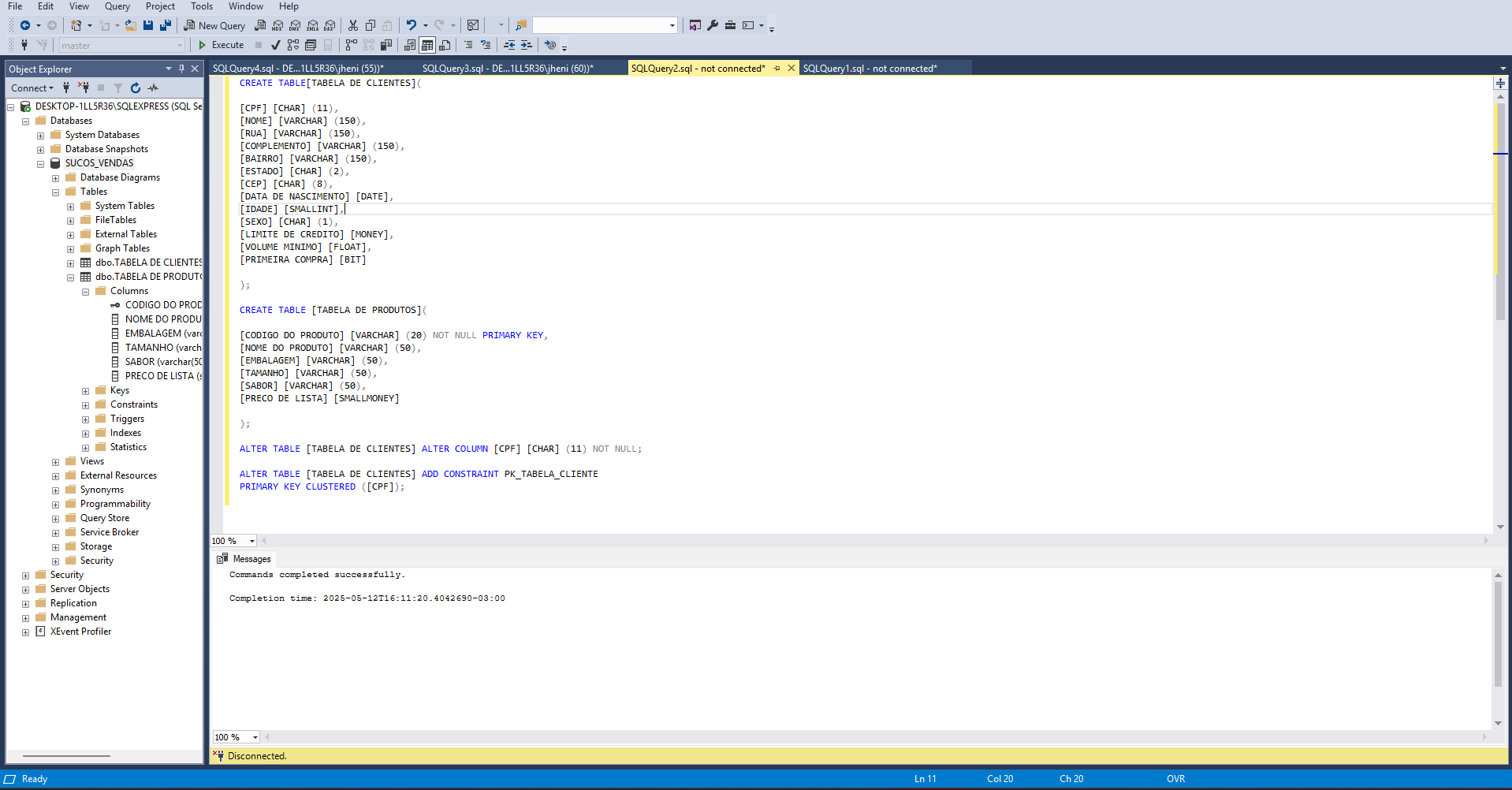Collapse the Columns folder node
Viewport: 1512px width, 790px height.
click(x=85, y=292)
